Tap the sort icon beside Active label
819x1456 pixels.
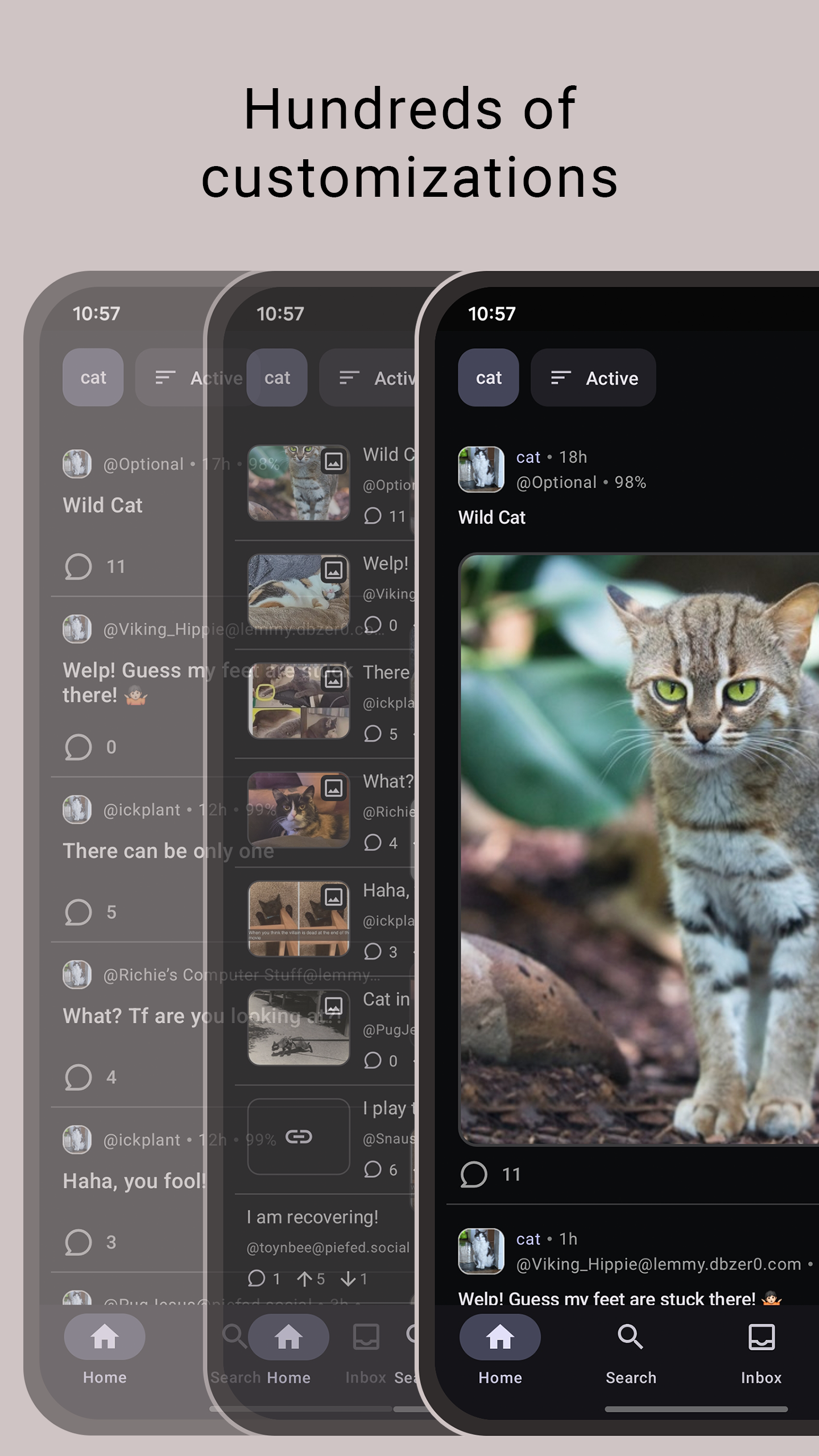(561, 378)
